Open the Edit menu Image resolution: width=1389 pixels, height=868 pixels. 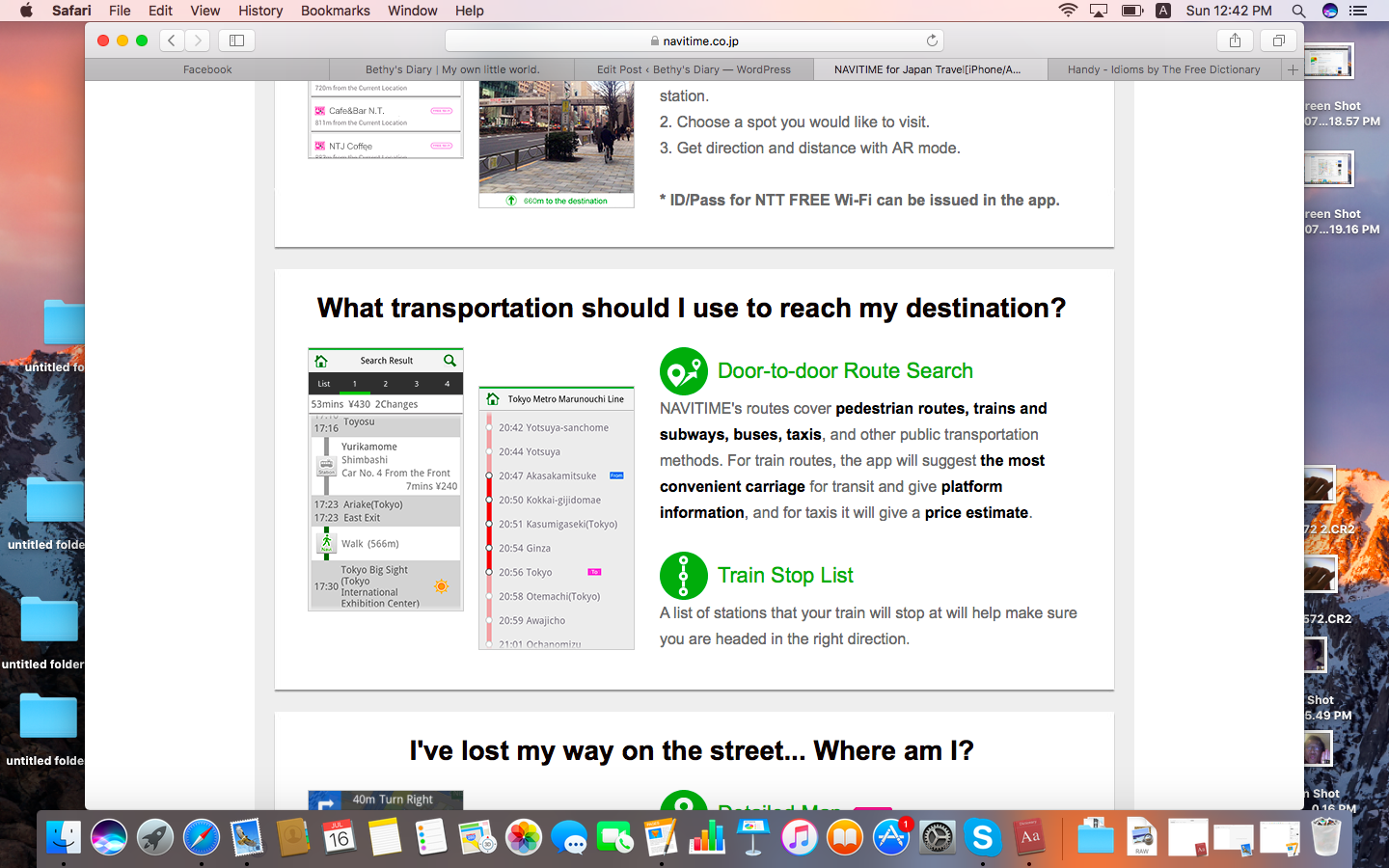(160, 11)
